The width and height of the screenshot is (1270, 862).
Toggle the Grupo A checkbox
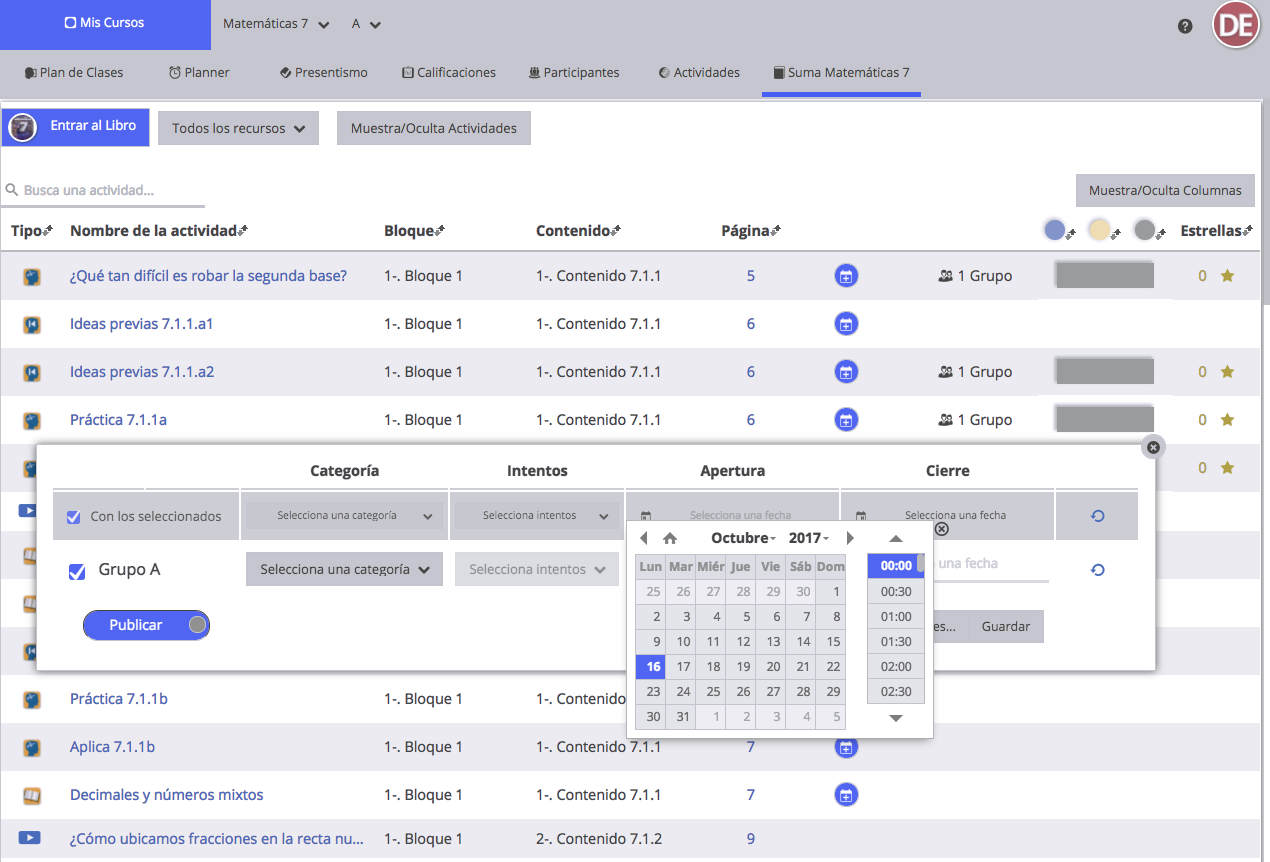[x=77, y=571]
